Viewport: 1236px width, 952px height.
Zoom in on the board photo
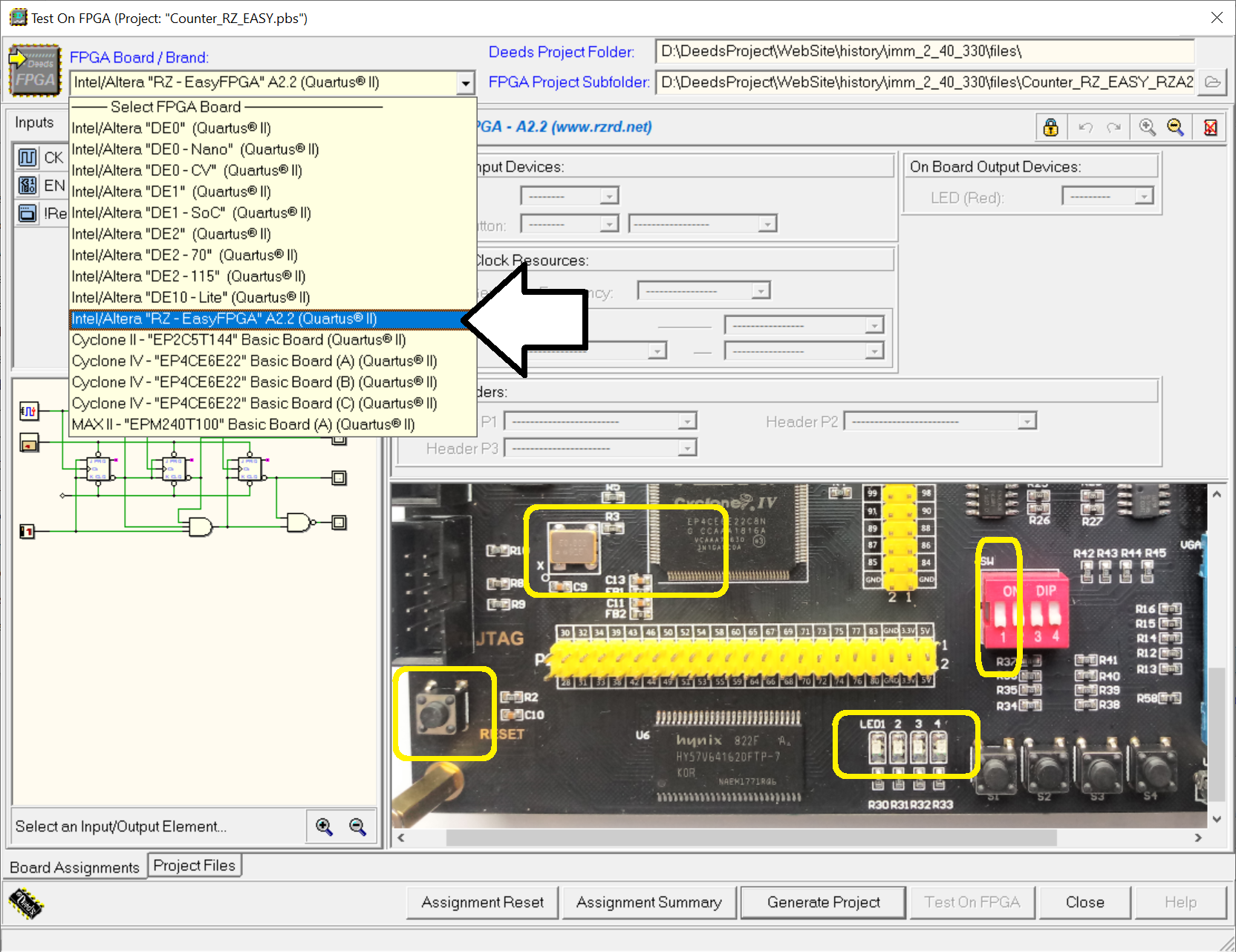[1147, 128]
